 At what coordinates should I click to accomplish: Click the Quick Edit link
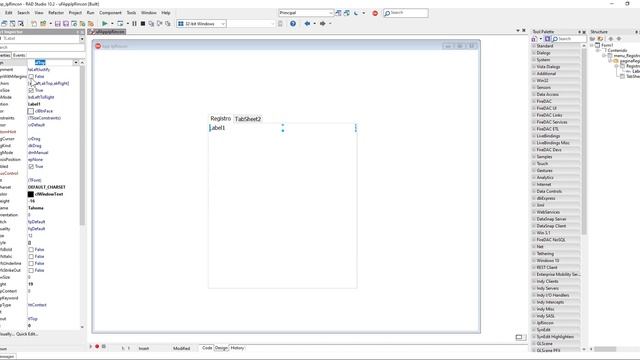point(27,334)
